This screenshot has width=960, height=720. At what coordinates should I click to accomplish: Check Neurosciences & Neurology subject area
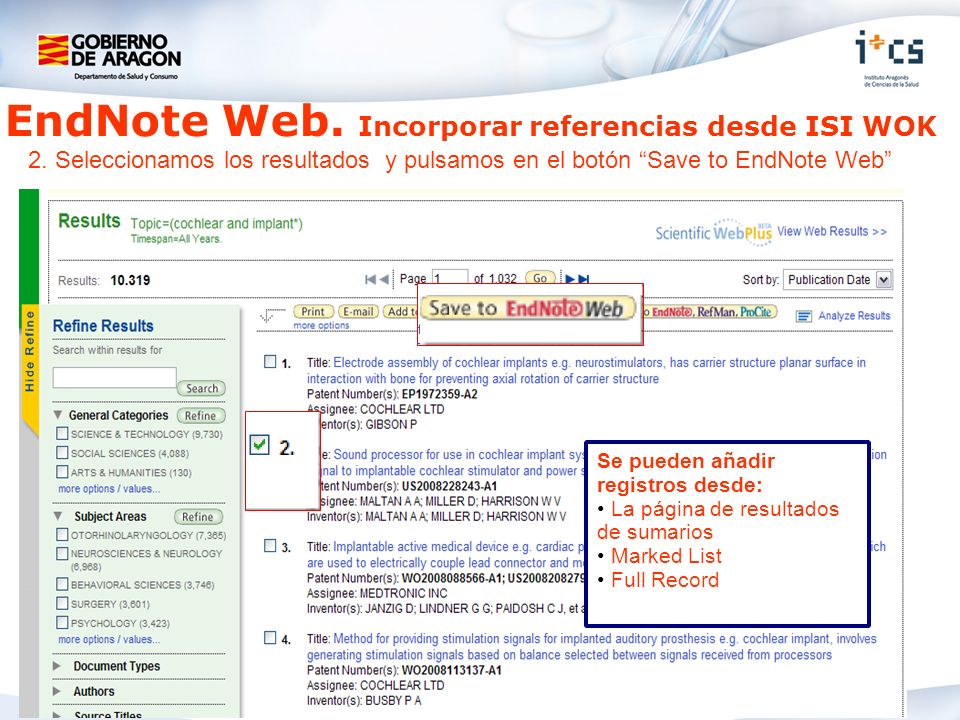(x=62, y=553)
